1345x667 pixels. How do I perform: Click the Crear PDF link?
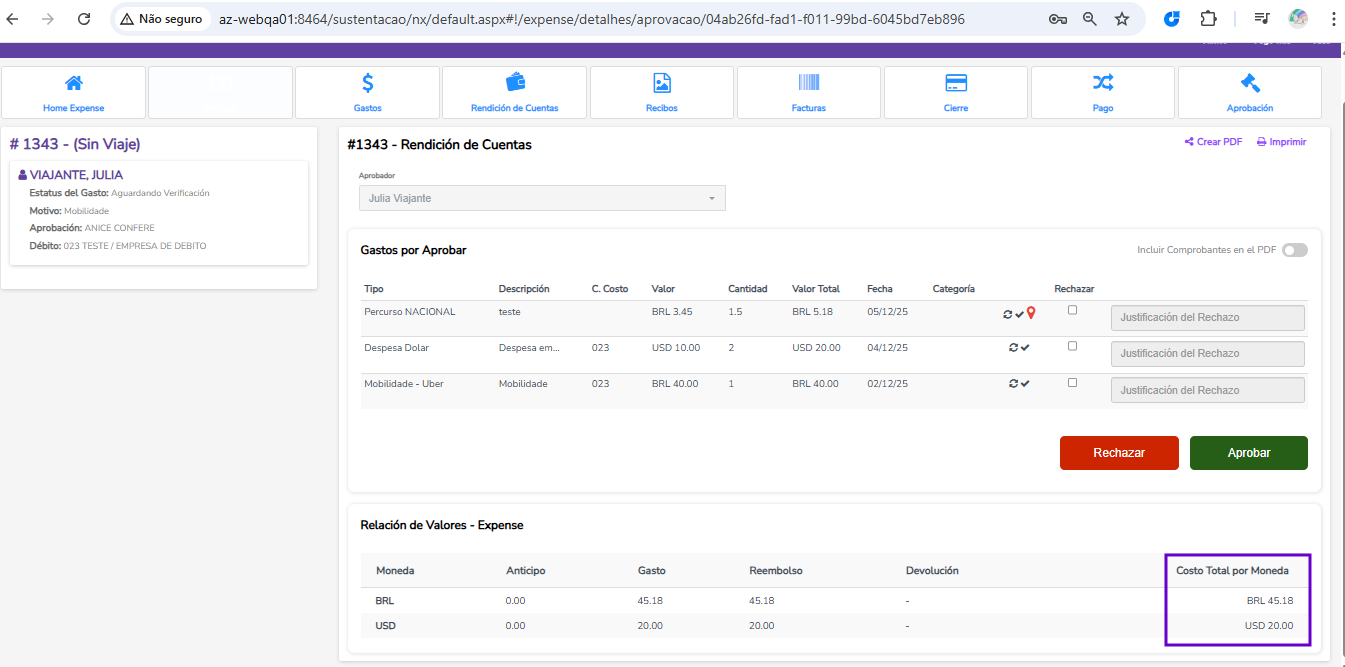click(1213, 142)
